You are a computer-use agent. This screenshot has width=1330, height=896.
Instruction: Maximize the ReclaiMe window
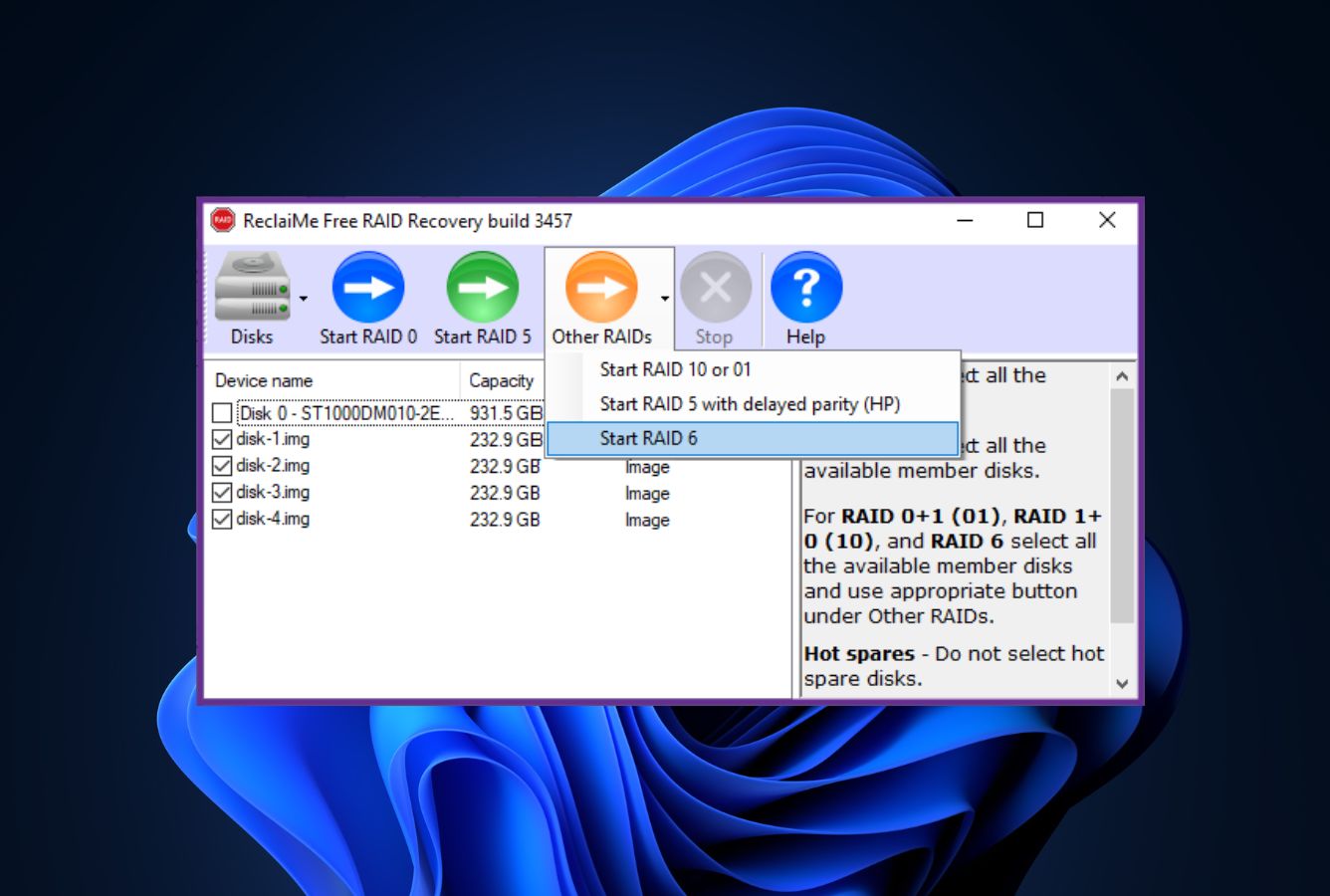(x=1035, y=220)
